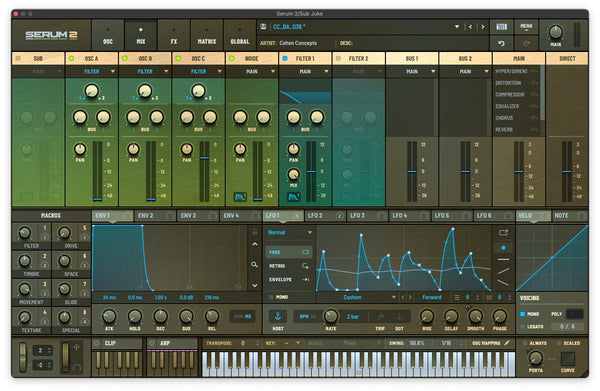Click the Noise channel filter shape icon
This screenshot has height=391, width=600.
click(240, 197)
